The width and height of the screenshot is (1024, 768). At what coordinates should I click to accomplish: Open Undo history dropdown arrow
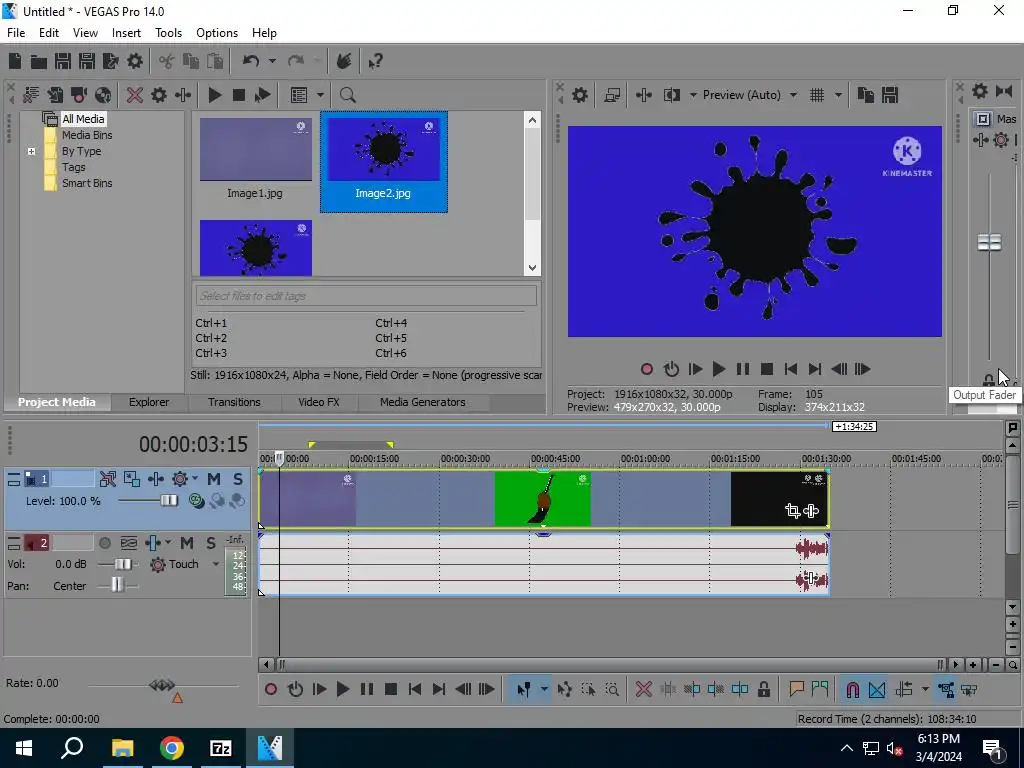tap(272, 61)
